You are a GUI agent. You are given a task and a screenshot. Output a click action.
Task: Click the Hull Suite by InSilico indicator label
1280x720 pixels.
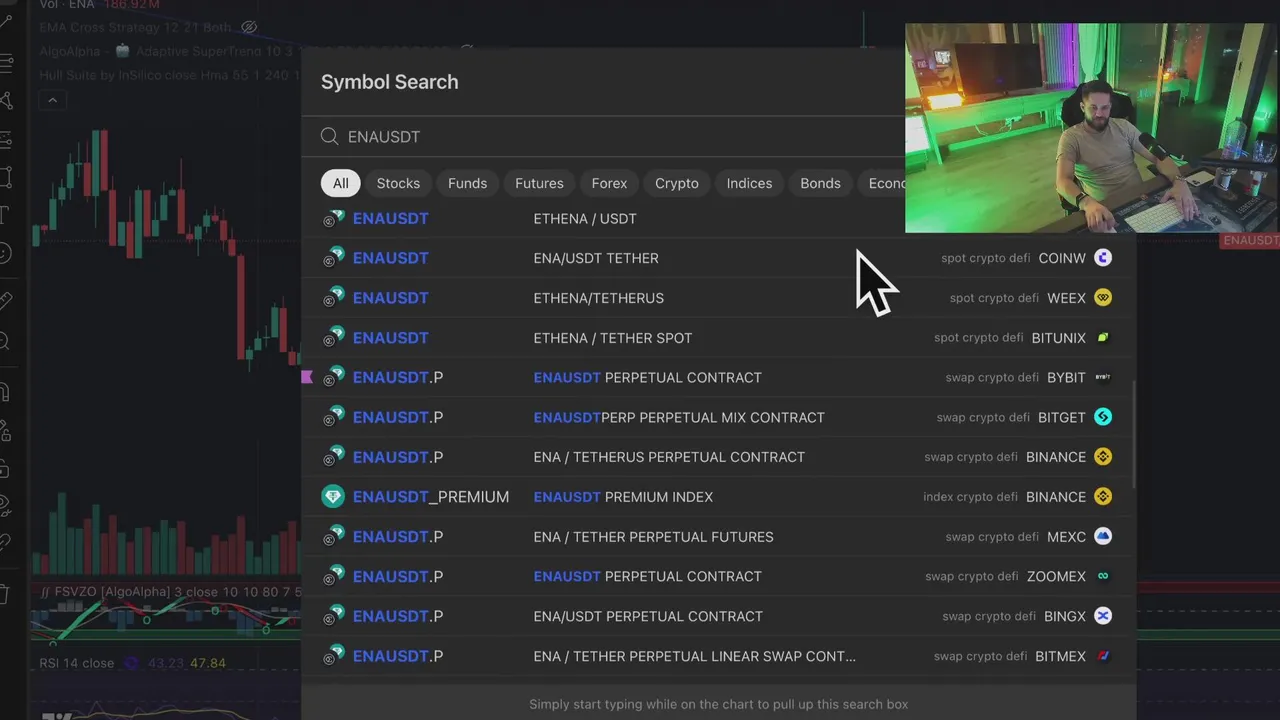click(170, 75)
